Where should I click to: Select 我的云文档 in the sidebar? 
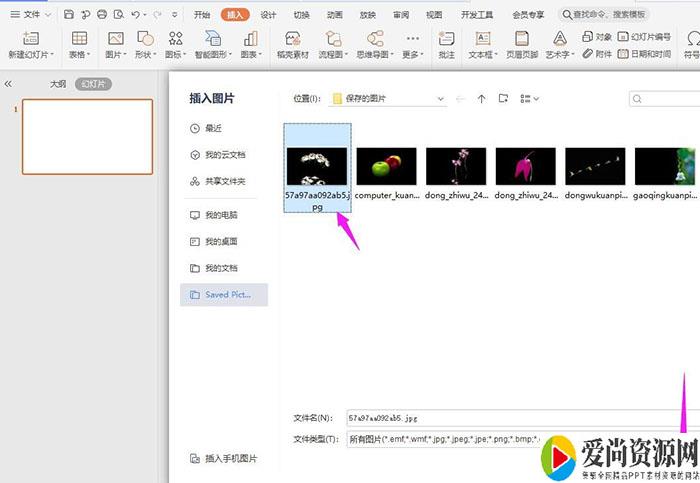(x=224, y=155)
